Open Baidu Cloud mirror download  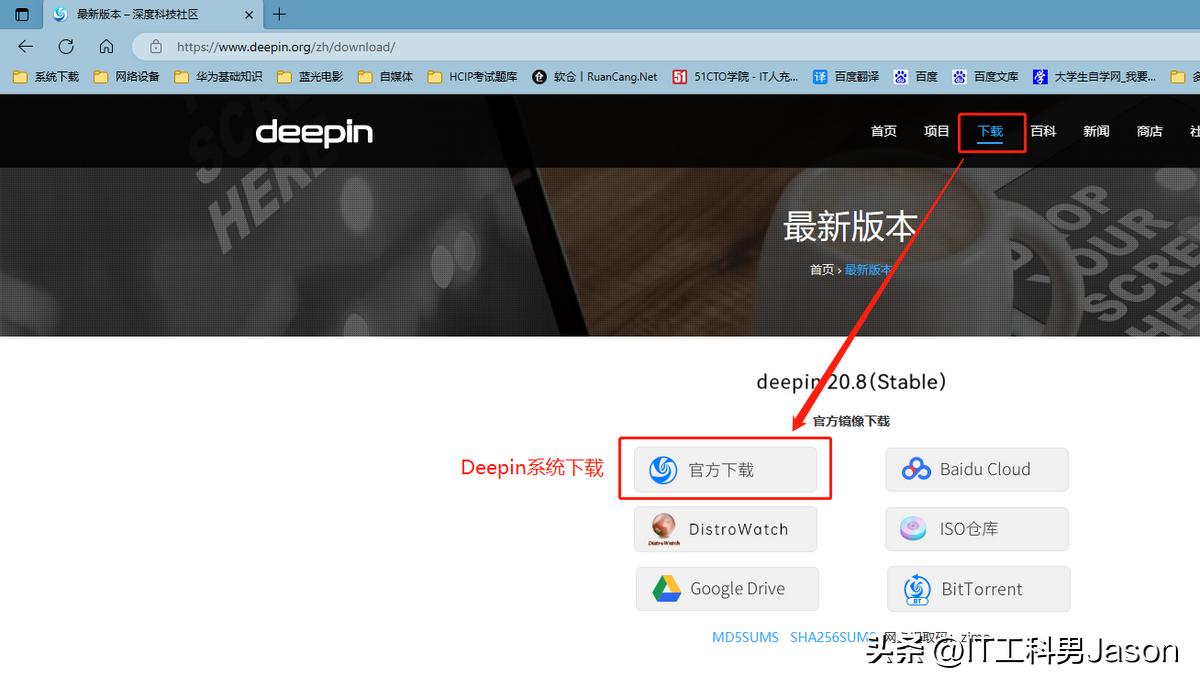pyautogui.click(x=976, y=469)
